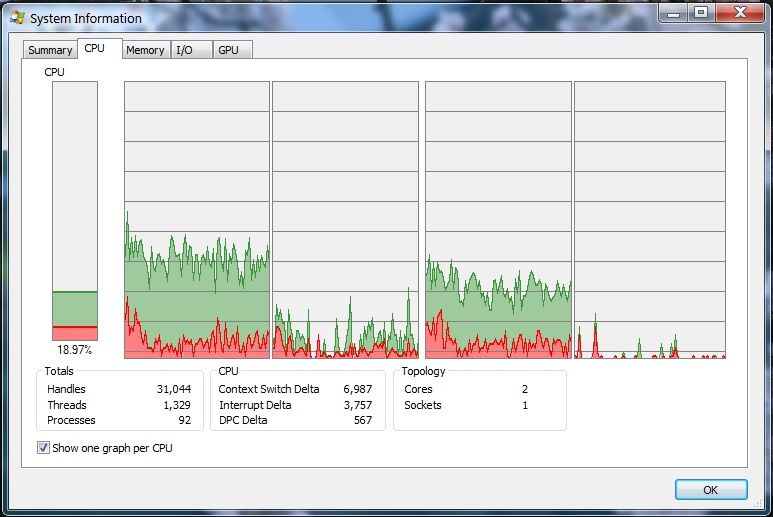Screen dimensions: 773x517
Task: Click the Context Switch Delta value 6,987
Action: [357, 389]
